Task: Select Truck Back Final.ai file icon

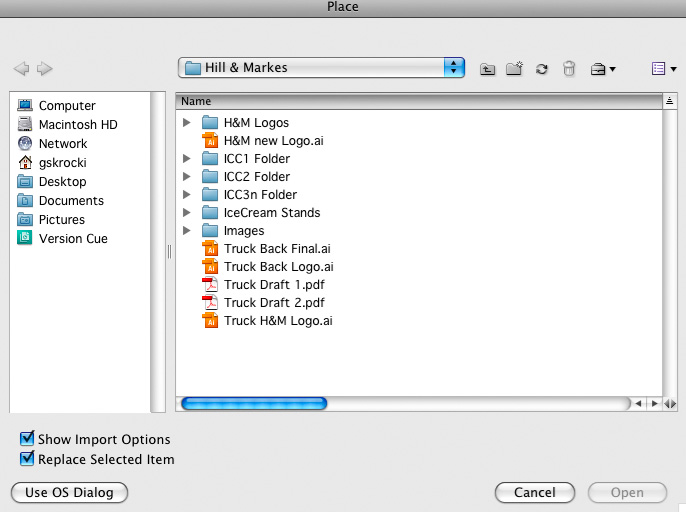Action: (x=210, y=249)
